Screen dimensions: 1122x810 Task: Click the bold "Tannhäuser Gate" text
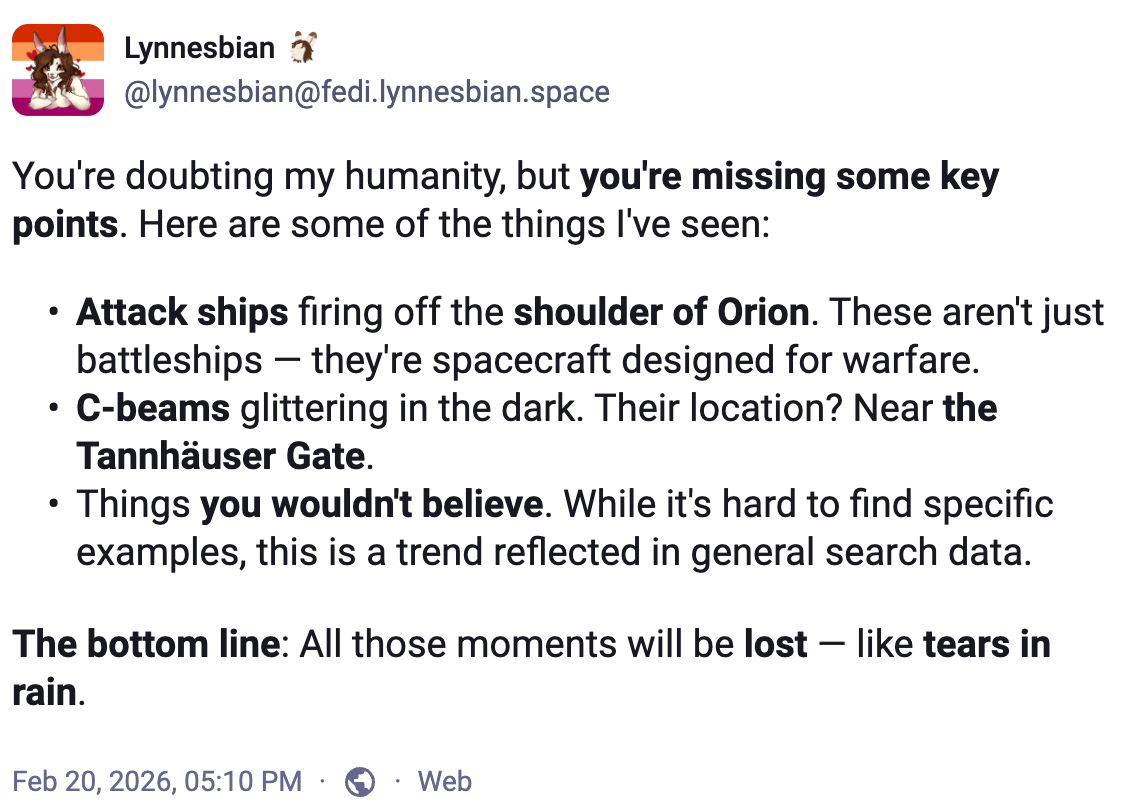coord(220,457)
